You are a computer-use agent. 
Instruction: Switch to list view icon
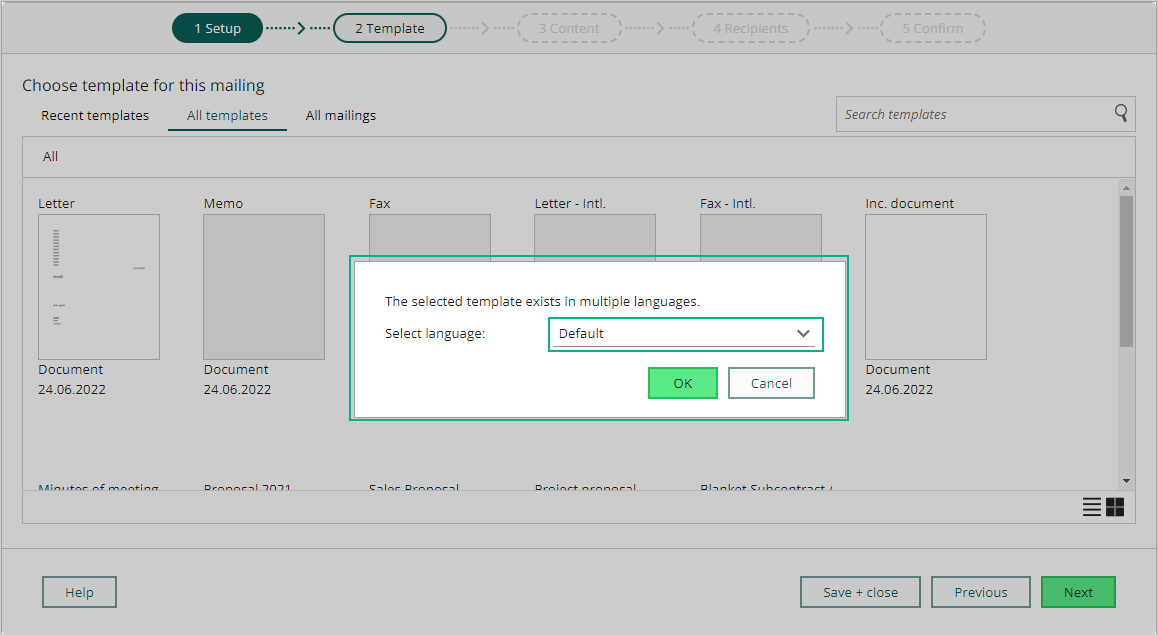click(x=1092, y=507)
